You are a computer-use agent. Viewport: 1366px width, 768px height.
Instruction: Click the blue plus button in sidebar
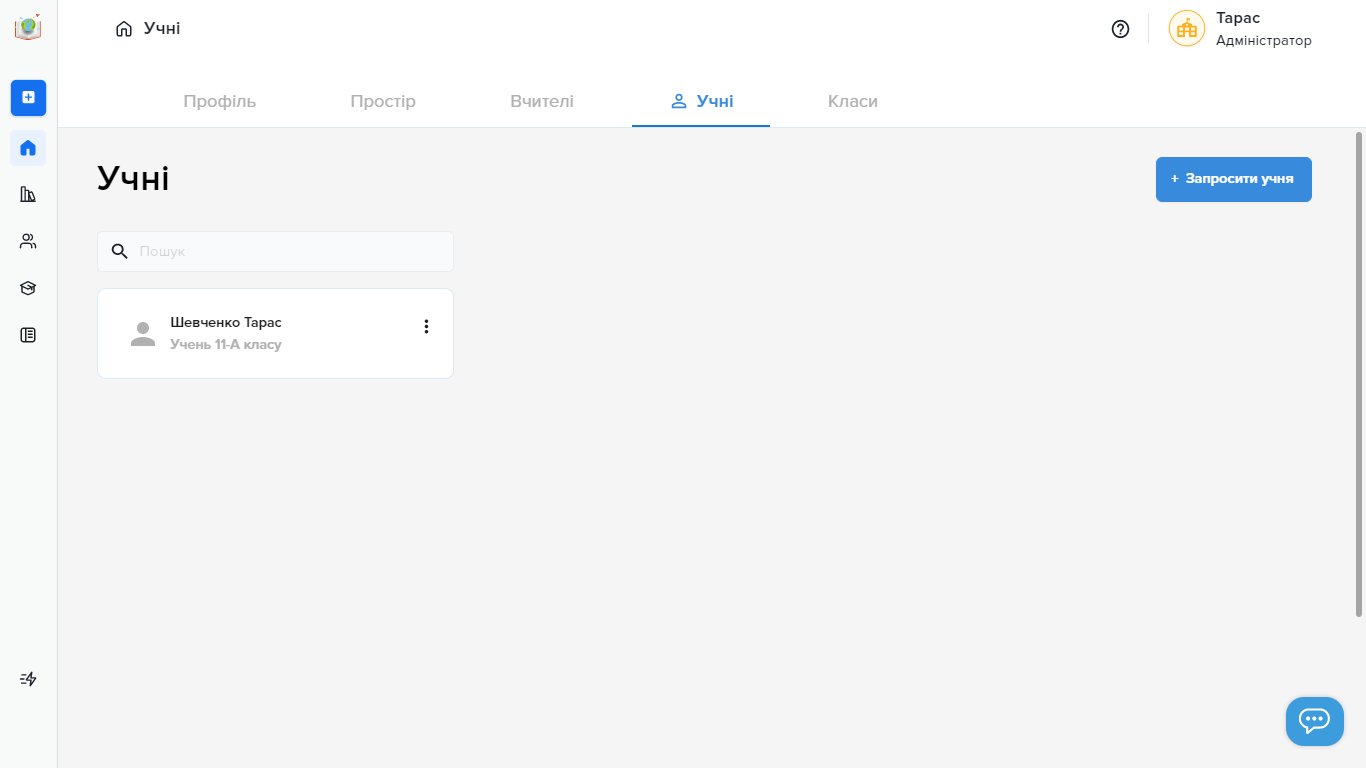(28, 97)
